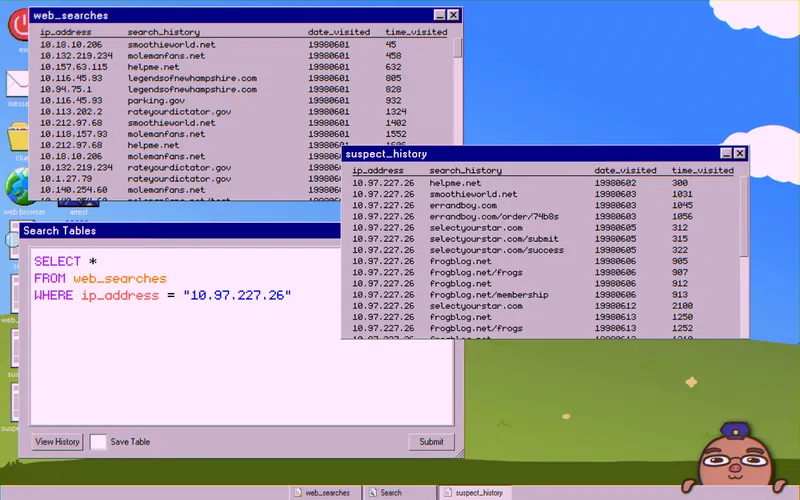Click the View History button
This screenshot has height=500, width=800.
tap(57, 442)
